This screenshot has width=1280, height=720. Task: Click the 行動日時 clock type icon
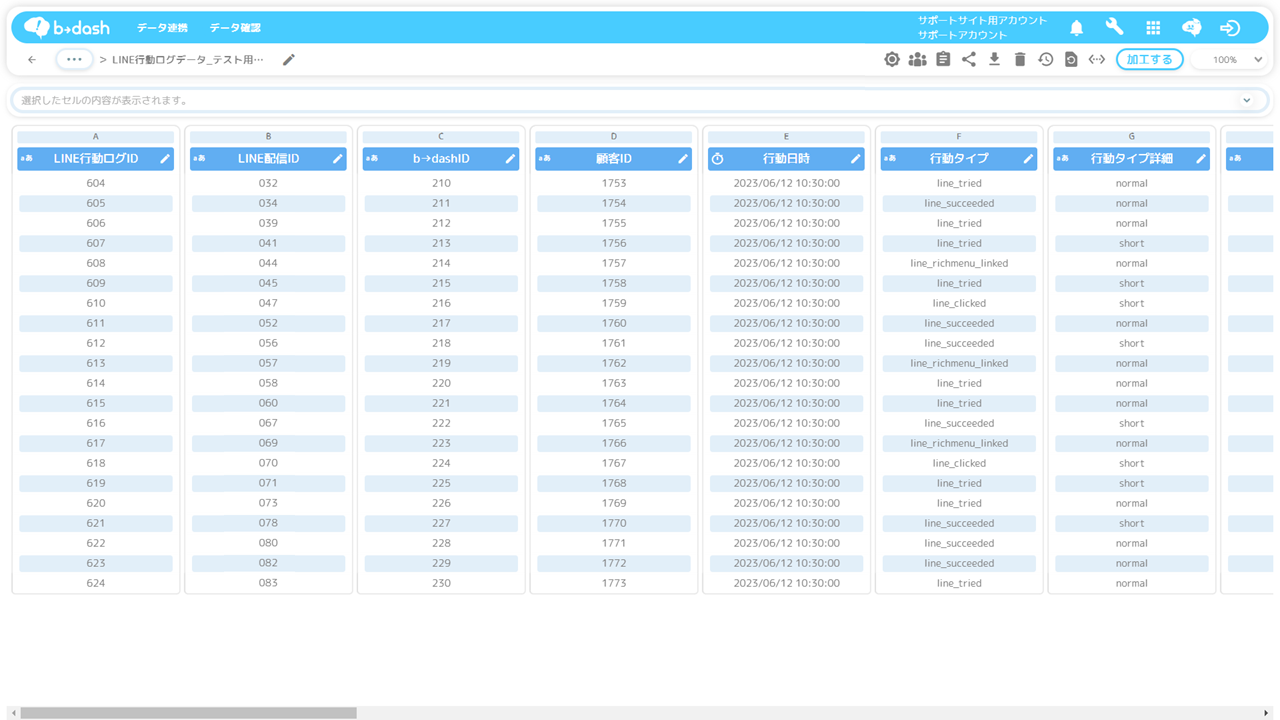[717, 159]
